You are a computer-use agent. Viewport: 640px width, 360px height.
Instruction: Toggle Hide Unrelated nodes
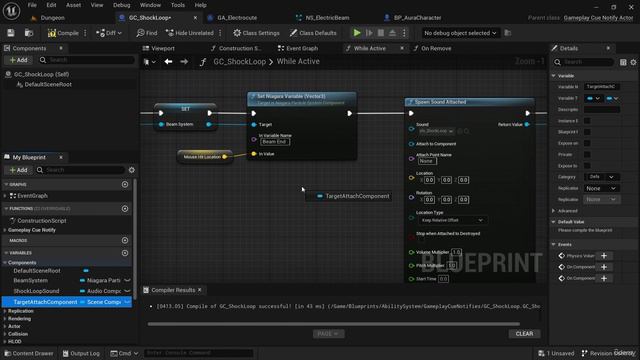coord(190,33)
